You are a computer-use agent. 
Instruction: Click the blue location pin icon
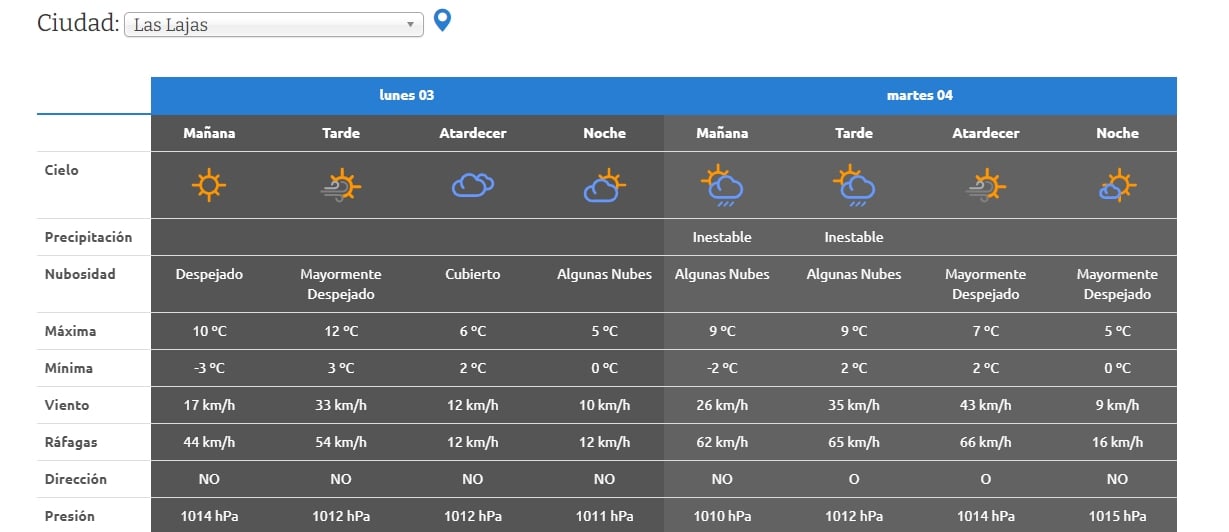[x=442, y=21]
